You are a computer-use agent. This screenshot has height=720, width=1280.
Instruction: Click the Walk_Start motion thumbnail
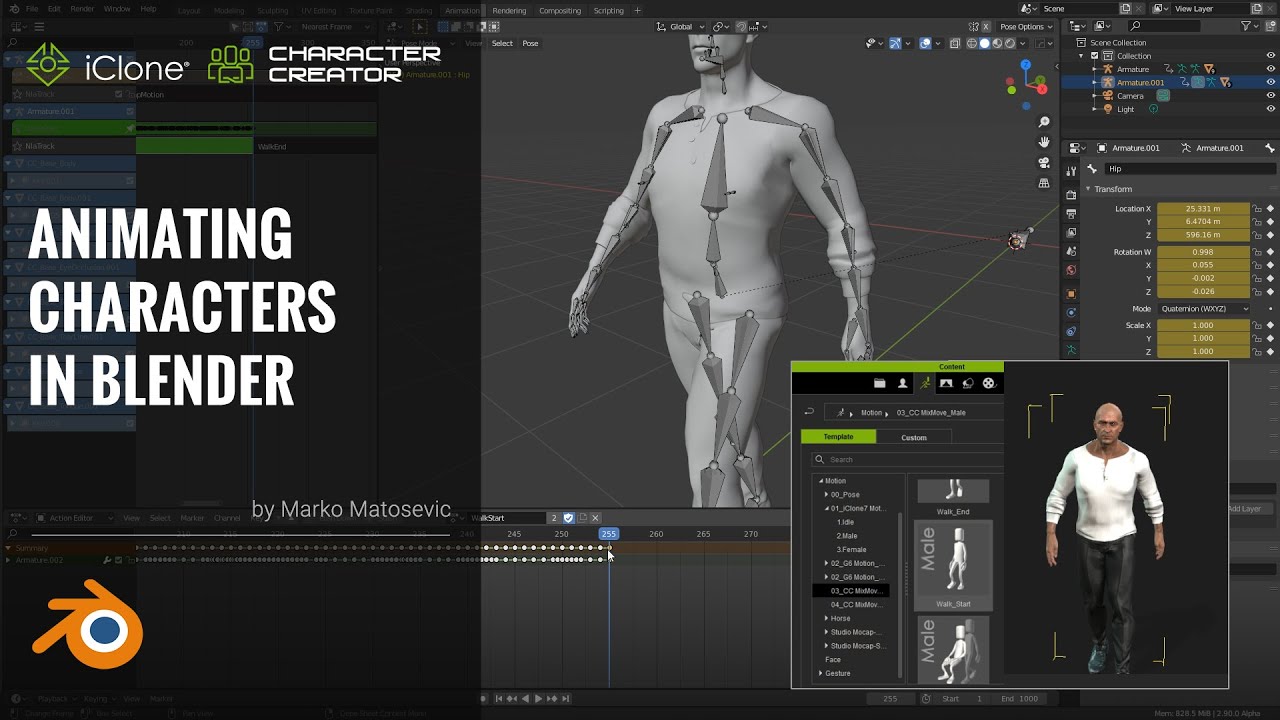[953, 565]
